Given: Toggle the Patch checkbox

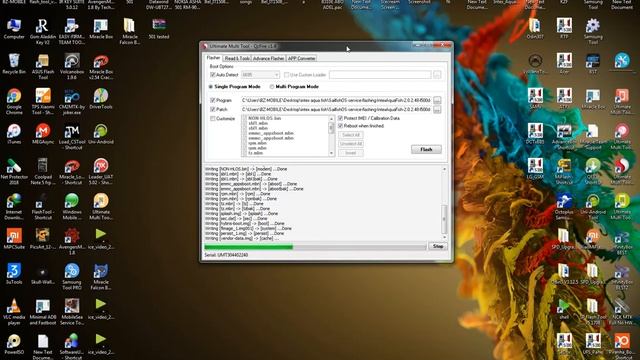Looking at the screenshot, I should pyautogui.click(x=213, y=109).
